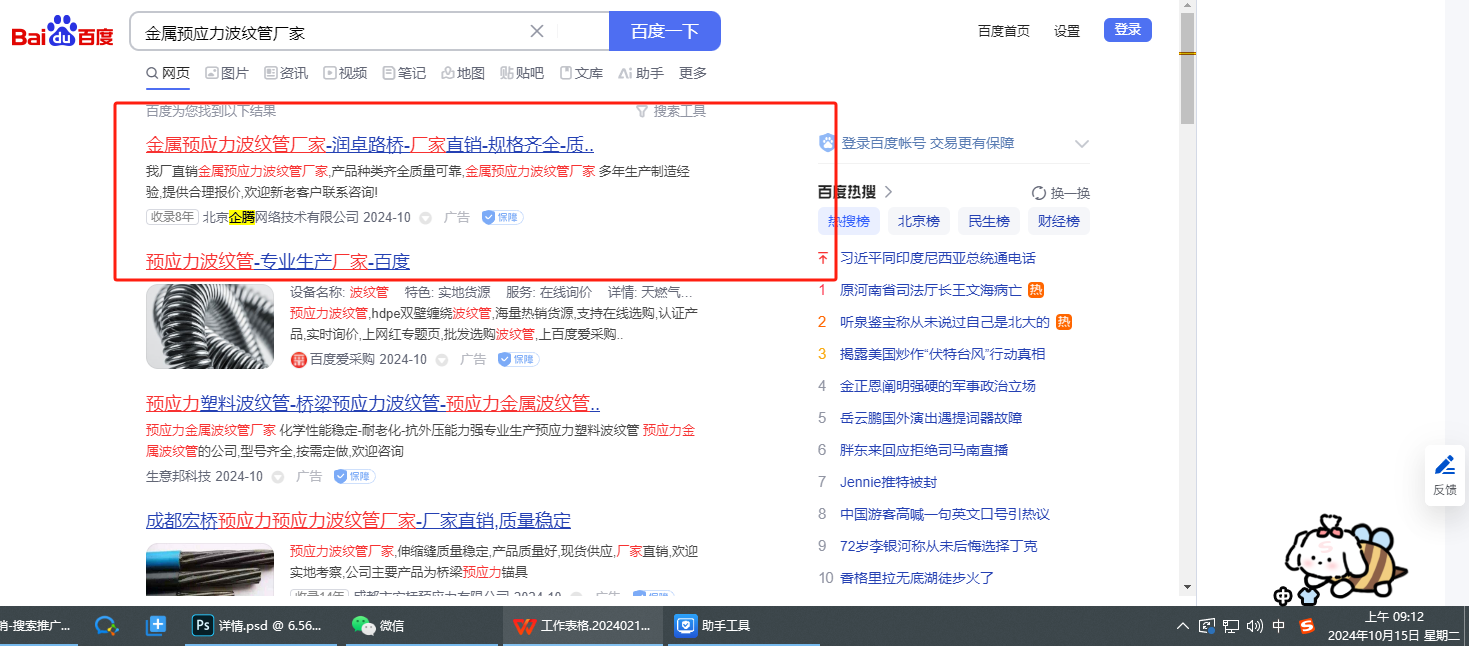Select the 北京榜 hot list tab

pyautogui.click(x=918, y=221)
